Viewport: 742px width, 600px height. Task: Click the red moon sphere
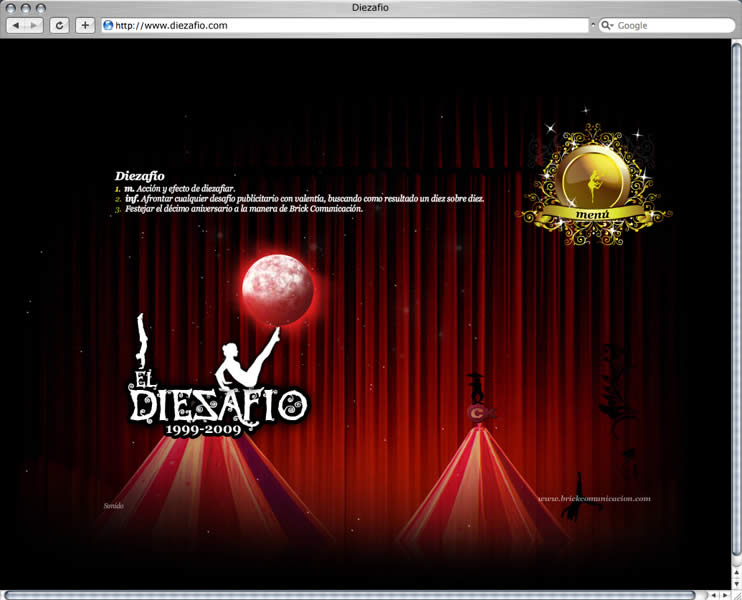point(278,289)
